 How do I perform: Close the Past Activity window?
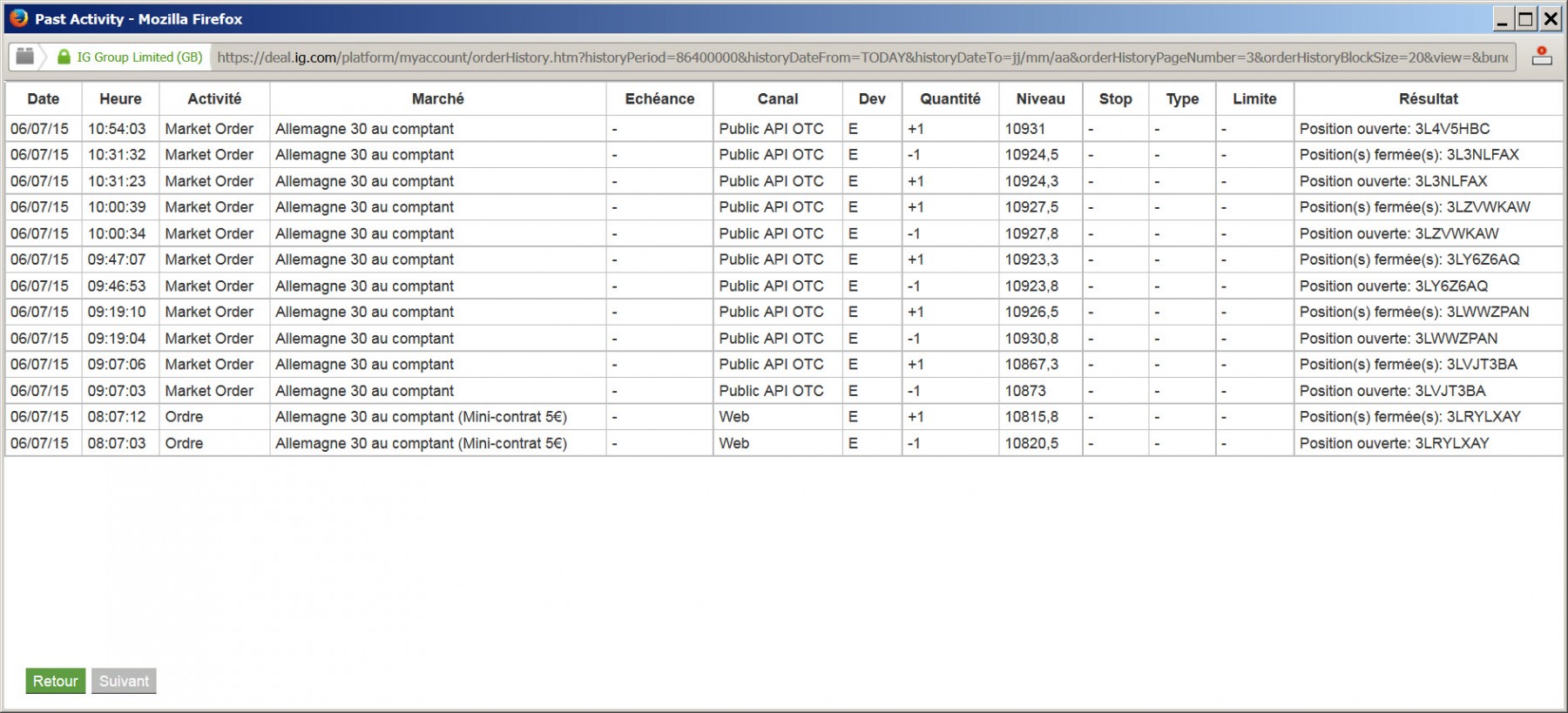1551,18
